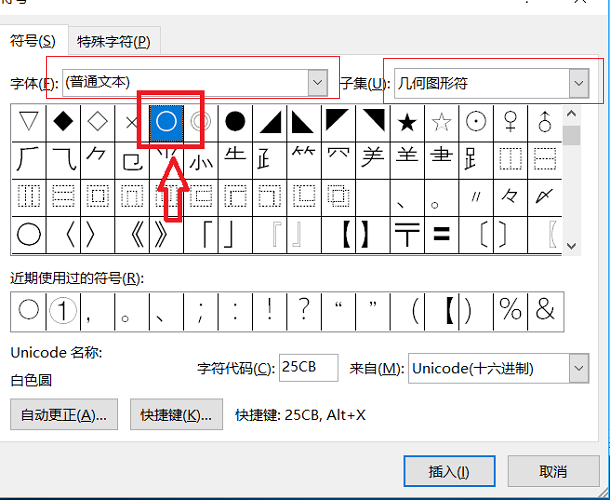Select the bullseye double circle symbol

click(201, 123)
